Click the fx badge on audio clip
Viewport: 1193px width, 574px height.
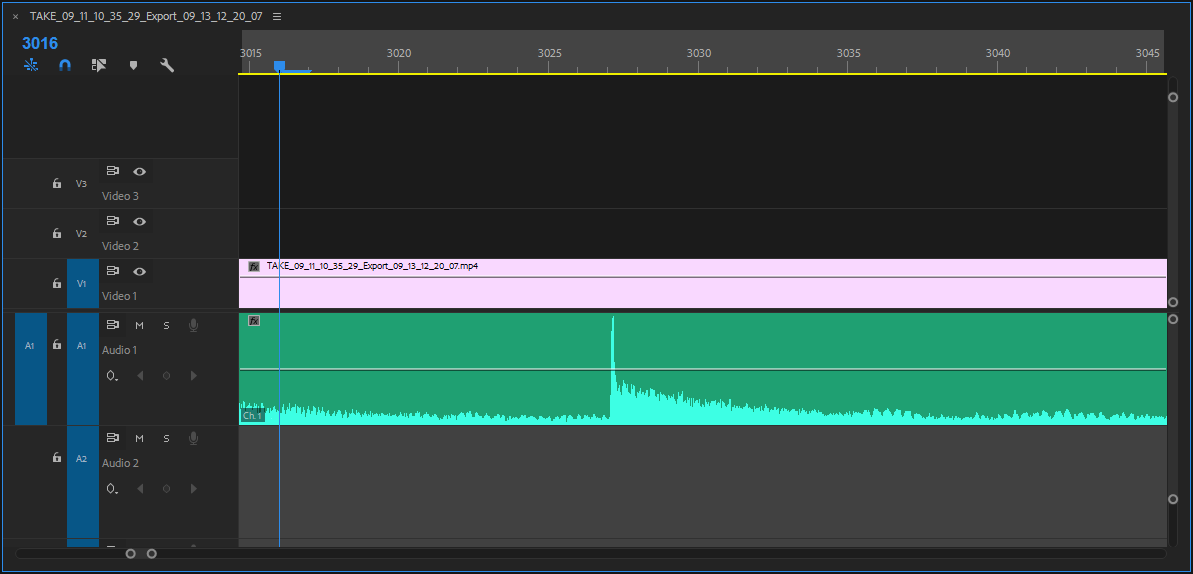(254, 320)
